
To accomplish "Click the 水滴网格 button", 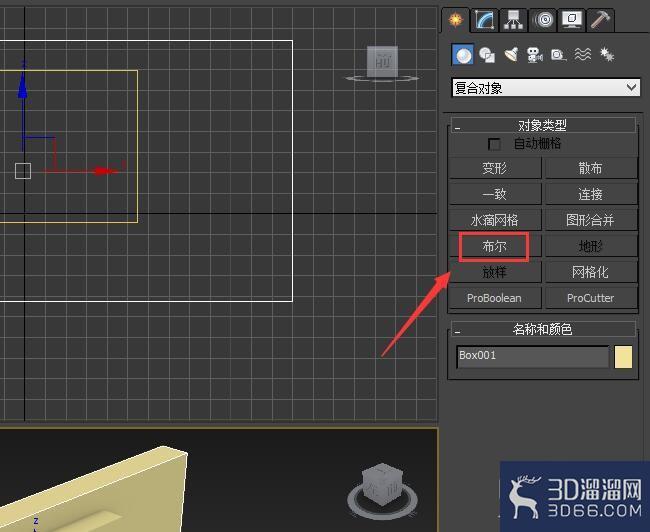I will [495, 220].
